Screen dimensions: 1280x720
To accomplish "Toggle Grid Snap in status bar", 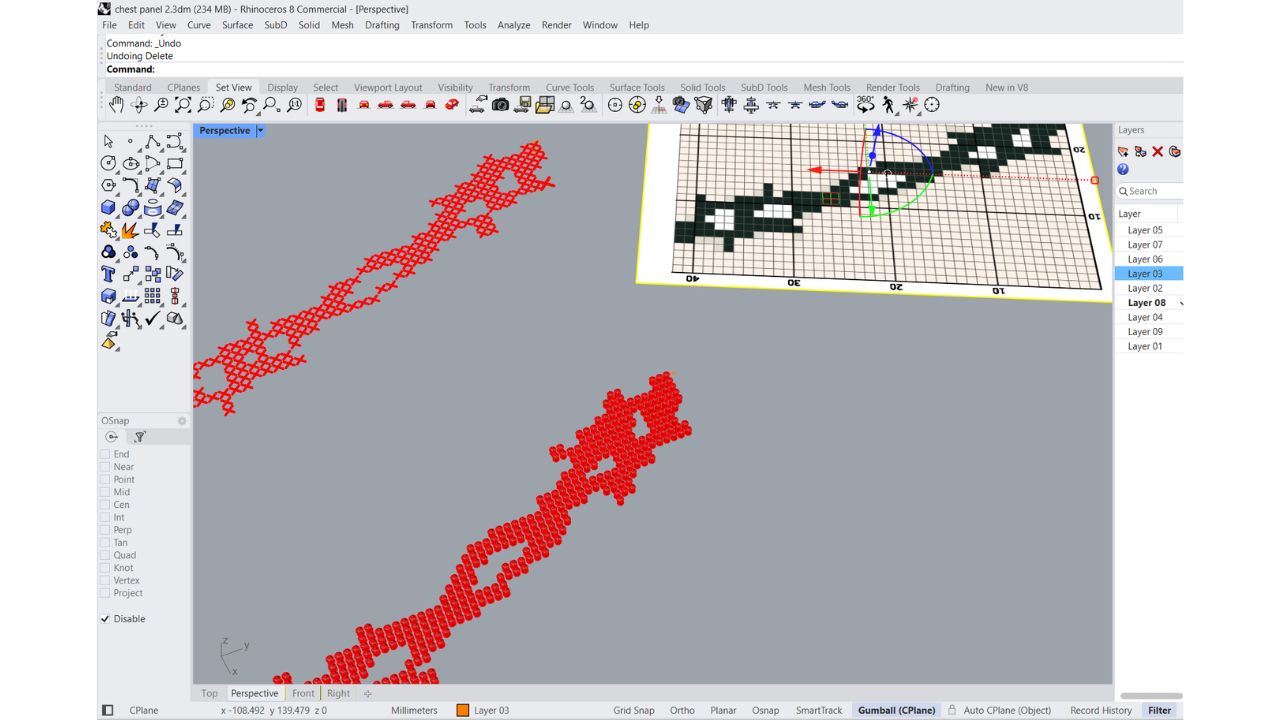I will (x=633, y=711).
